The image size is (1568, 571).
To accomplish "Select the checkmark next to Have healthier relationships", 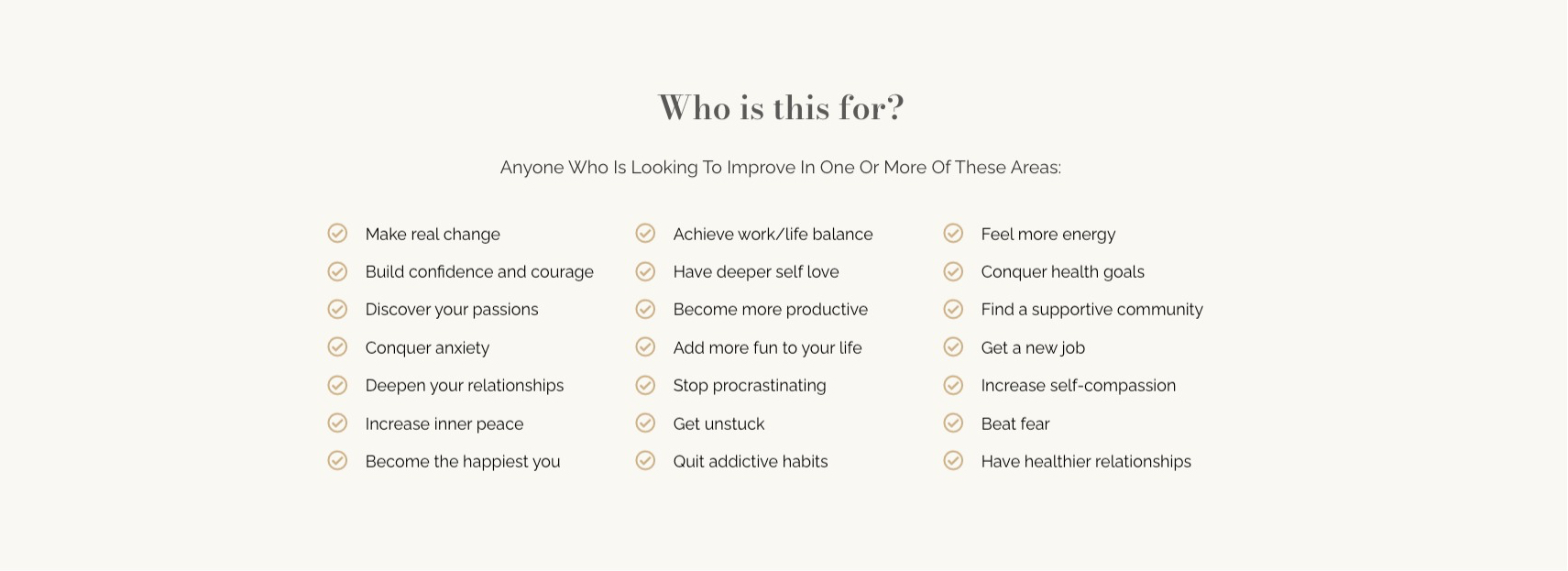I will [953, 460].
